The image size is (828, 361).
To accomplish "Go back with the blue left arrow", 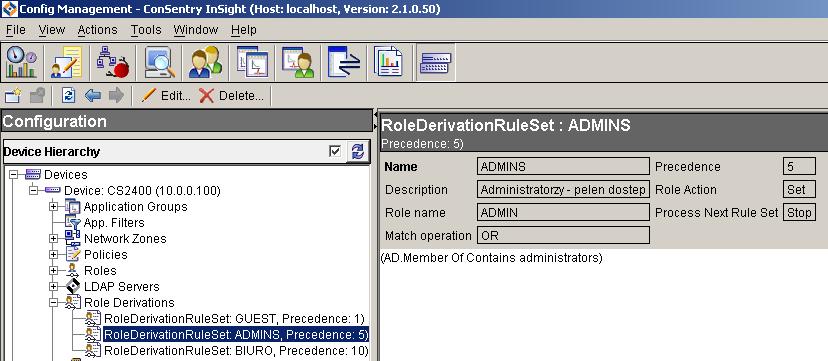I will point(93,96).
